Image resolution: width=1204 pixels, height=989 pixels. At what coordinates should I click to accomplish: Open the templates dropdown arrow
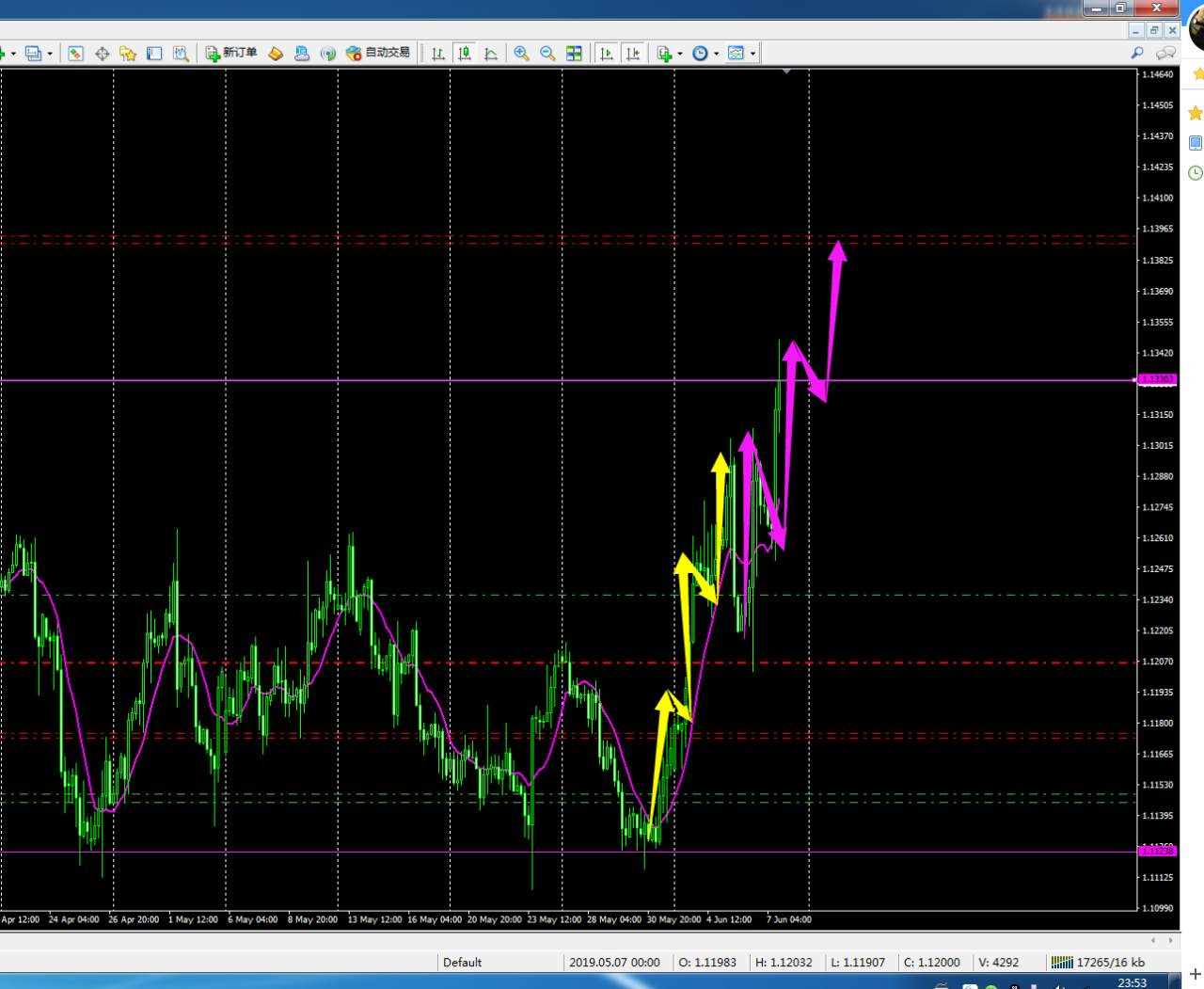(752, 54)
